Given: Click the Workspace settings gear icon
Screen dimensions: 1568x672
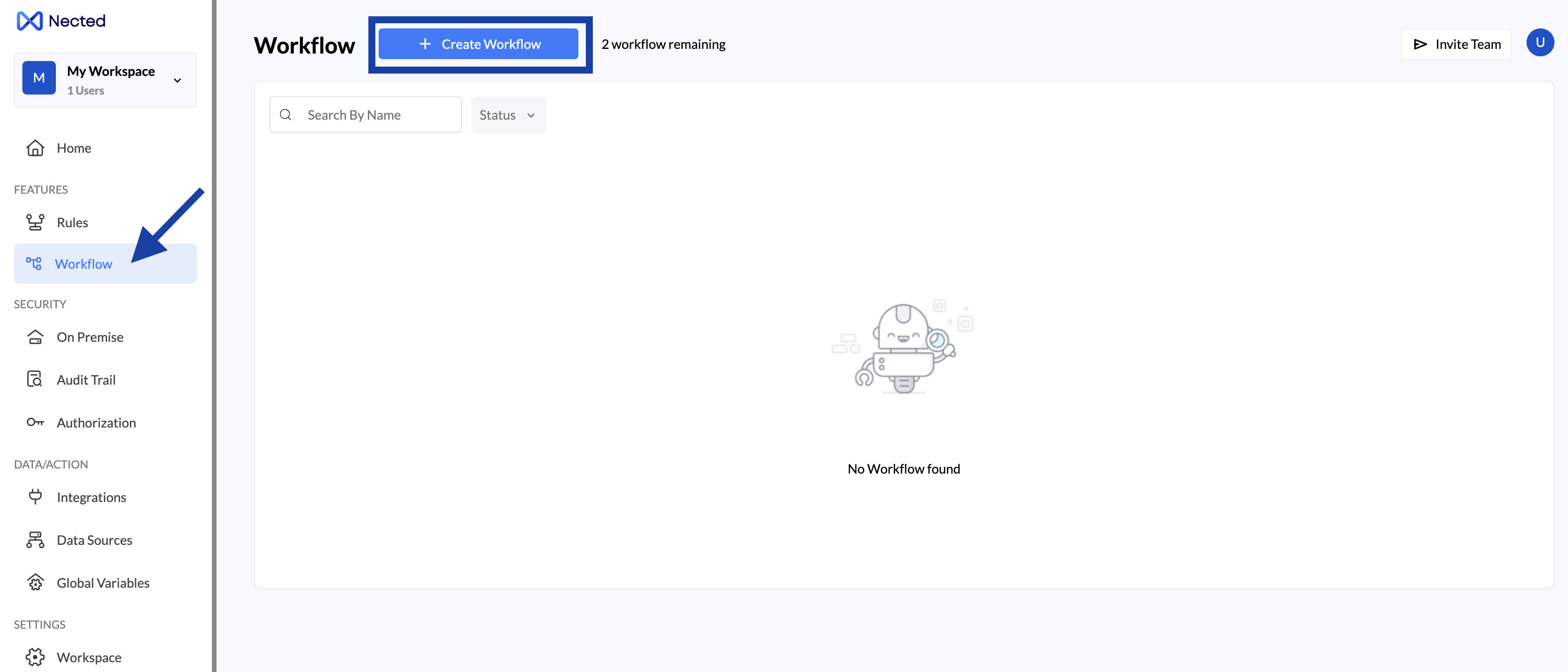Looking at the screenshot, I should coord(35,657).
